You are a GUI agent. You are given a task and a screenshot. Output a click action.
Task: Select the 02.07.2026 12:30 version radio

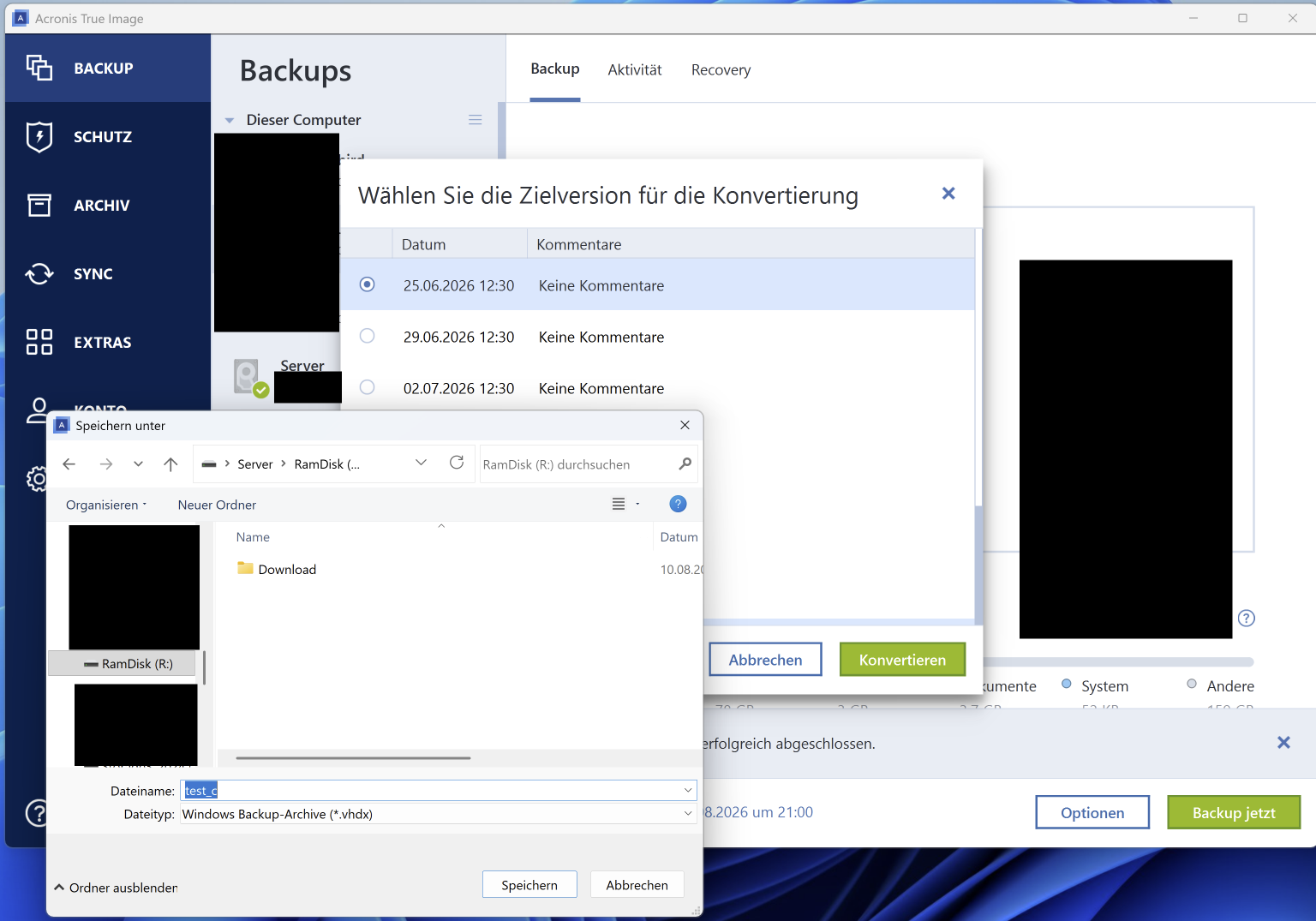point(368,387)
